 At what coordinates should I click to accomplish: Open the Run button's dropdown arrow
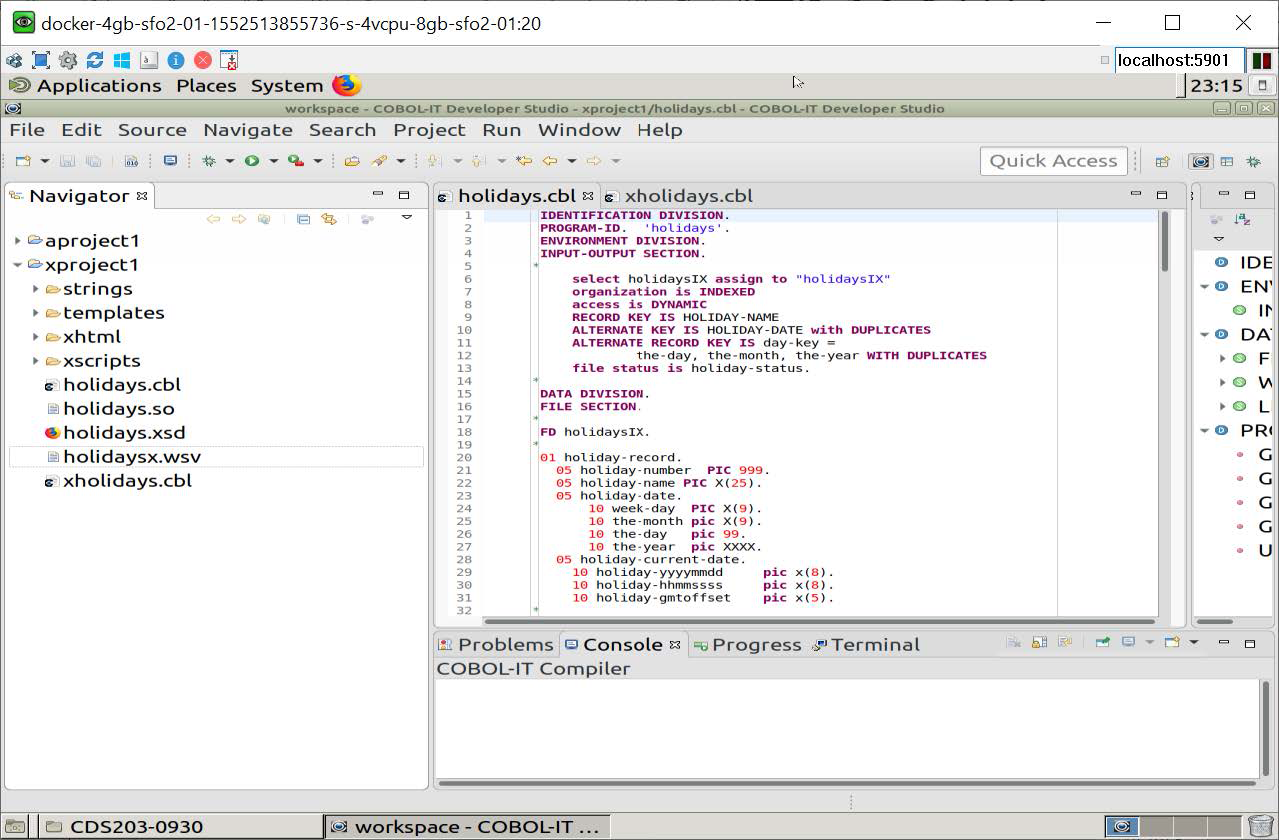[271, 160]
